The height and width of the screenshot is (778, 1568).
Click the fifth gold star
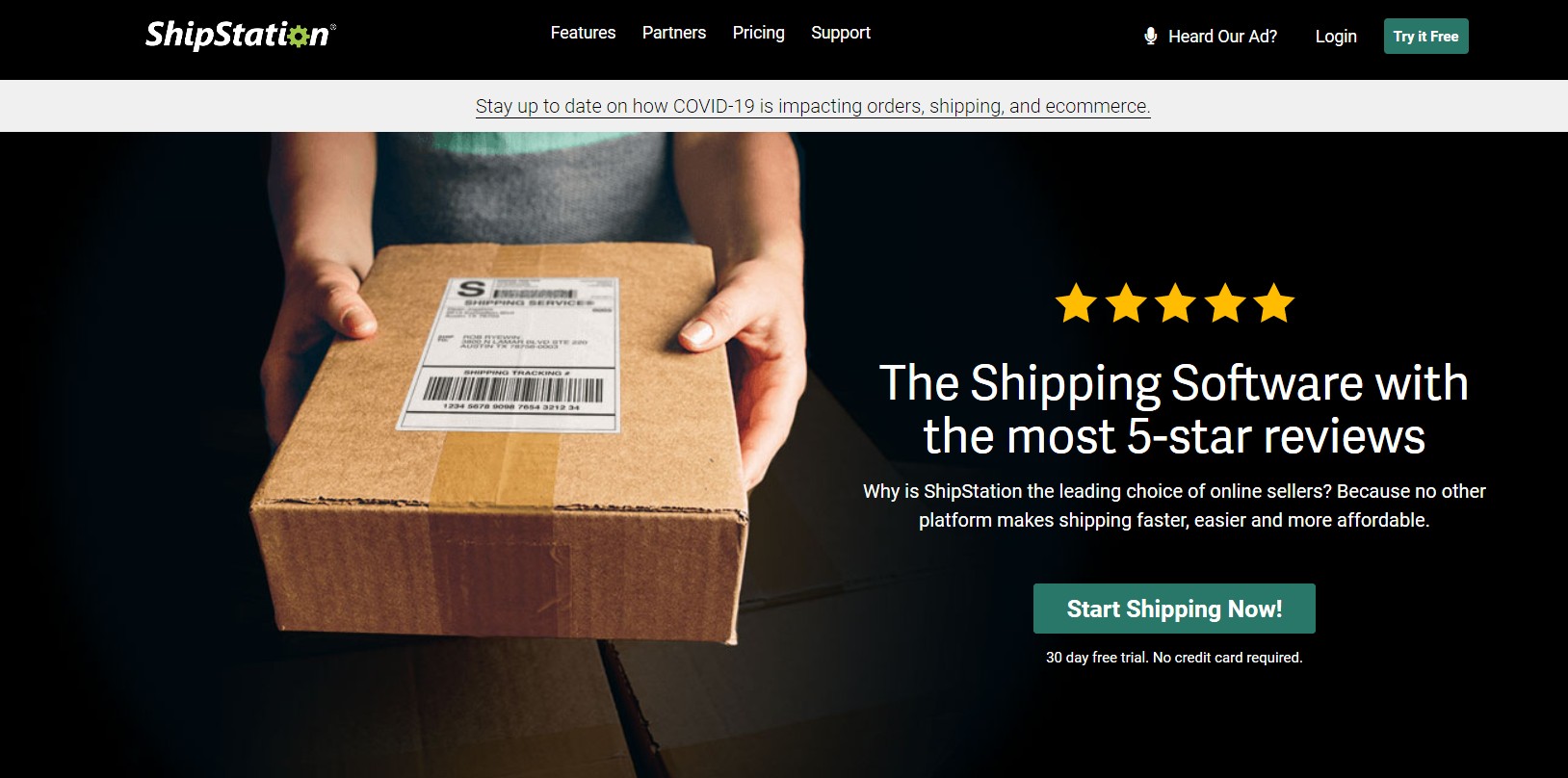pos(1274,302)
